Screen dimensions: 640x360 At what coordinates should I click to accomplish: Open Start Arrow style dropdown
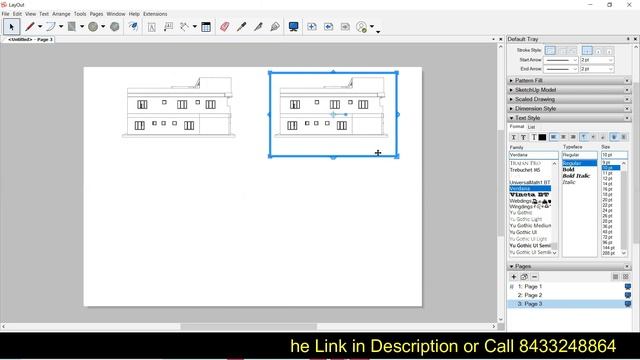coord(561,60)
